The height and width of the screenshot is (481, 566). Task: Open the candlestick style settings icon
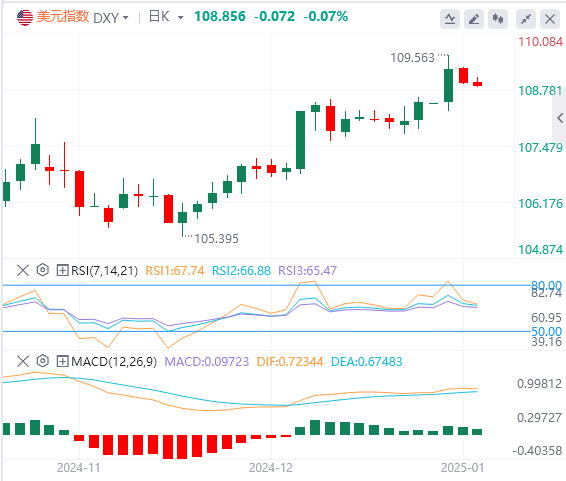498,19
